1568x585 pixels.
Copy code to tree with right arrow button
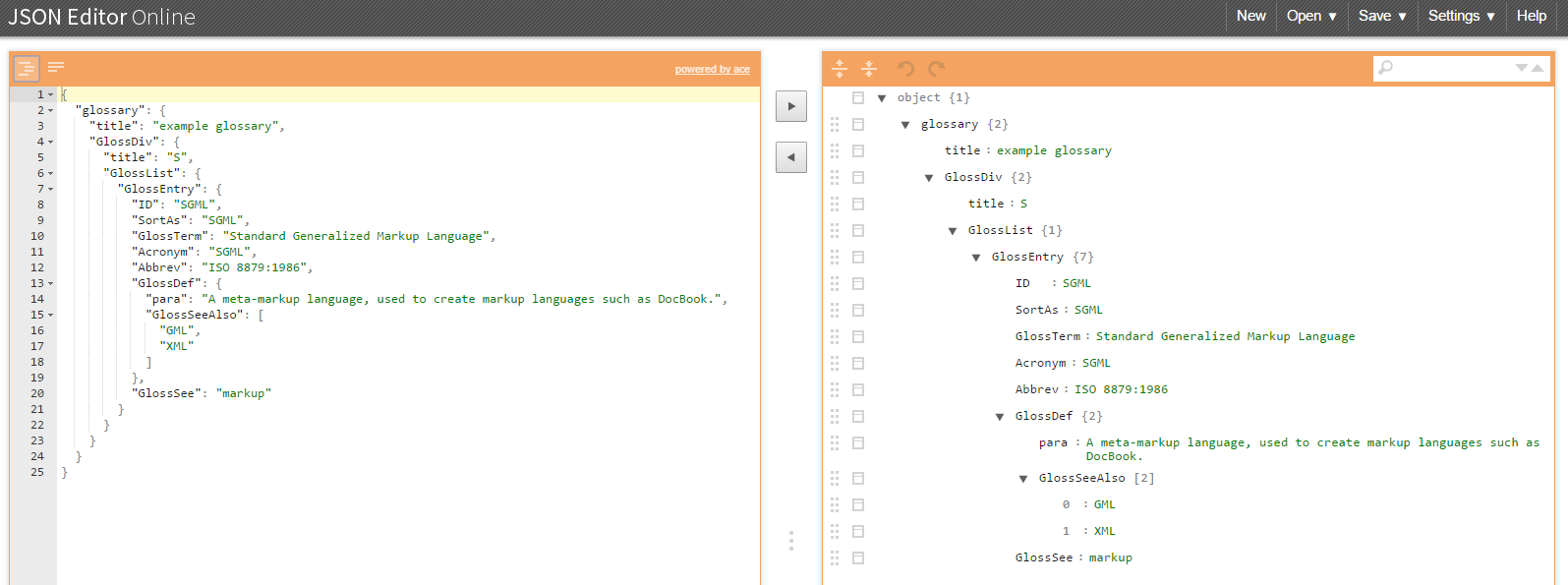[791, 106]
